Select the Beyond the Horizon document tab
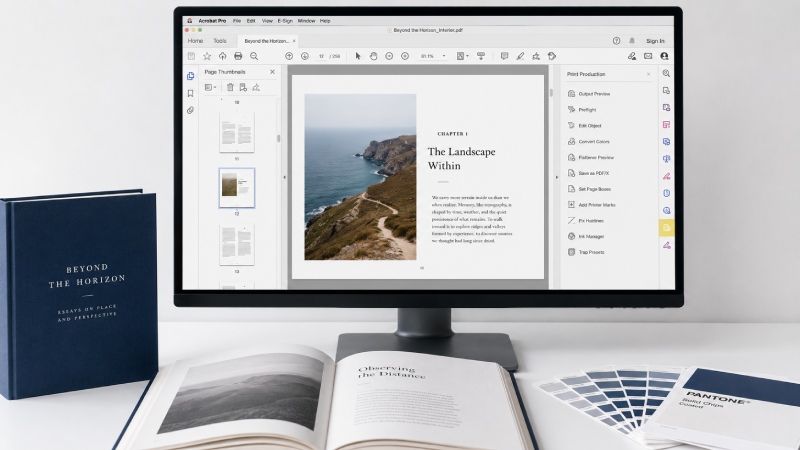 [x=266, y=41]
